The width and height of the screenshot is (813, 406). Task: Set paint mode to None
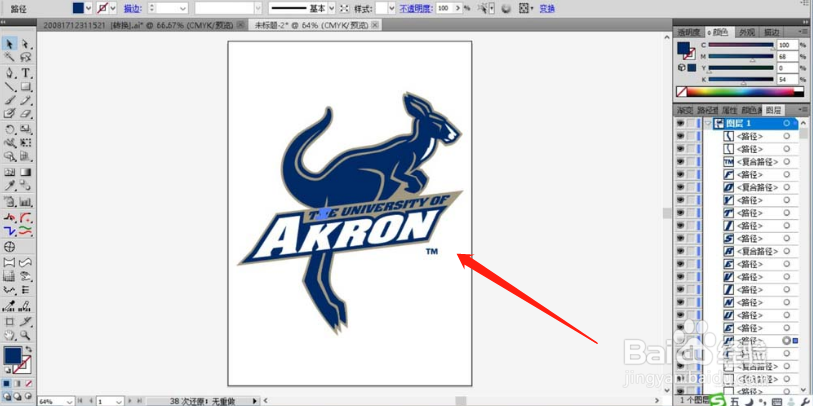coord(29,384)
